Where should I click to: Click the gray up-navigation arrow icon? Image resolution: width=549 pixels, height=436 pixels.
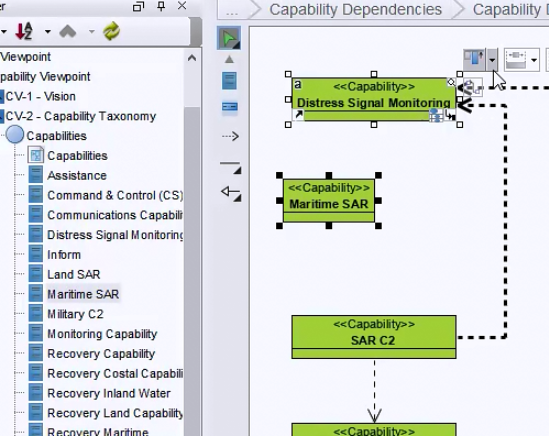pyautogui.click(x=68, y=32)
